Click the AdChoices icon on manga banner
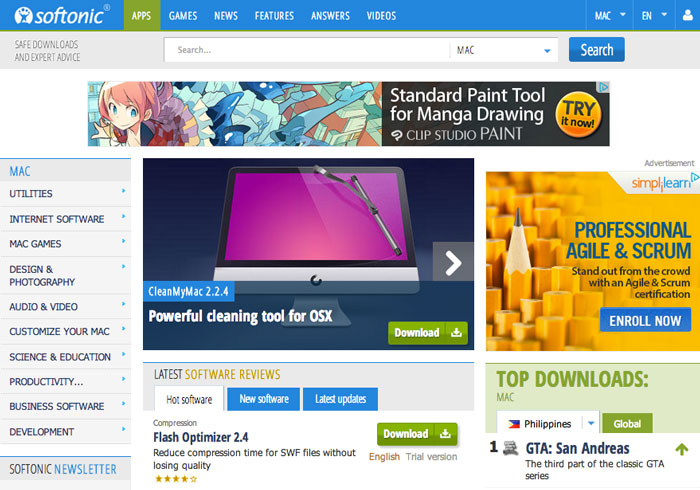The image size is (700, 490). tap(604, 87)
